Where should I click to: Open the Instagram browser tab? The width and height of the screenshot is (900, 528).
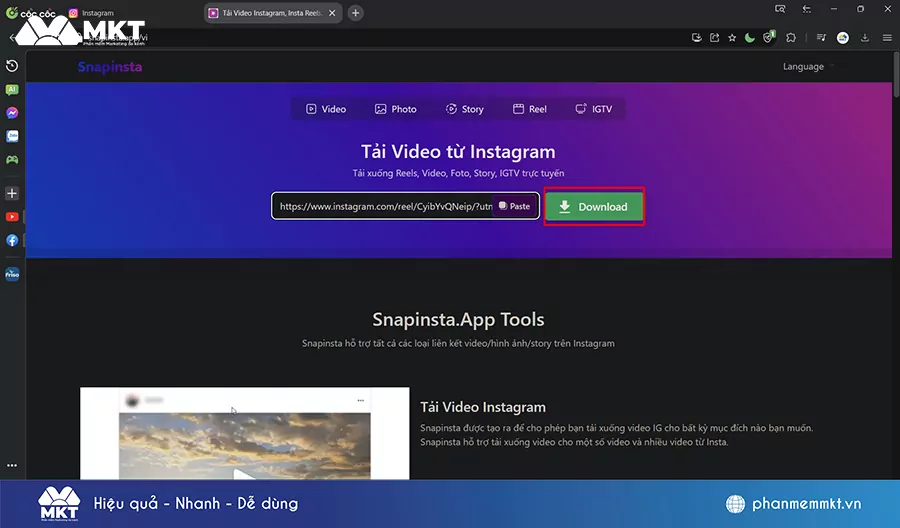(x=92, y=13)
